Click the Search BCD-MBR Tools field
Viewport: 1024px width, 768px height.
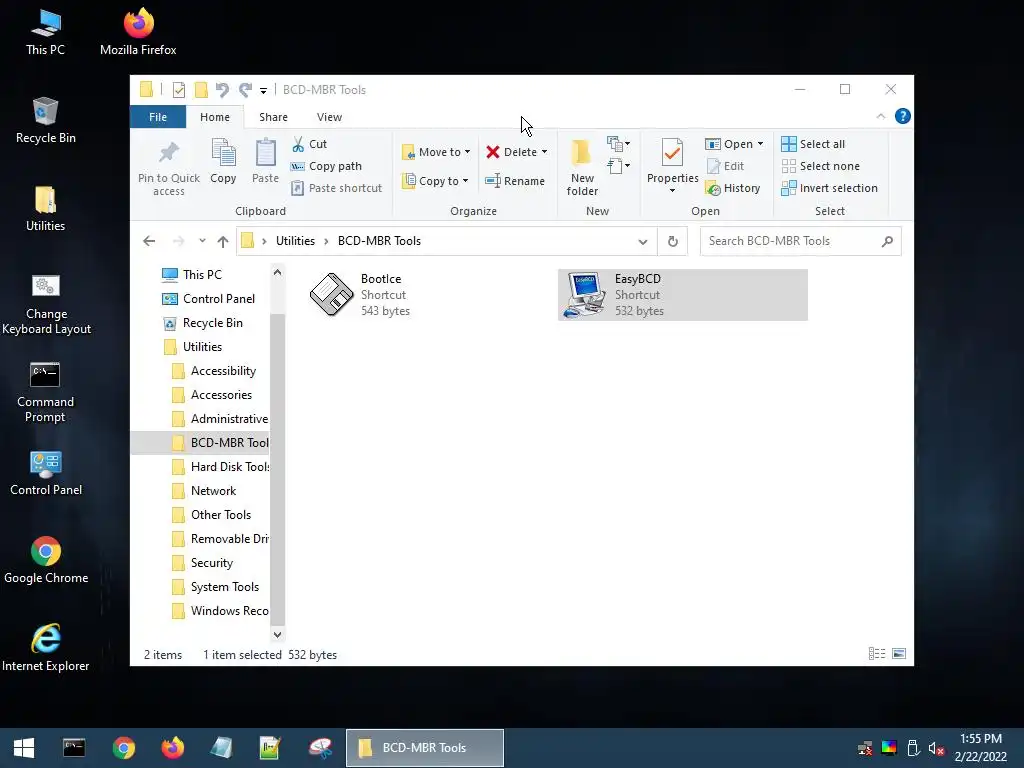click(801, 241)
